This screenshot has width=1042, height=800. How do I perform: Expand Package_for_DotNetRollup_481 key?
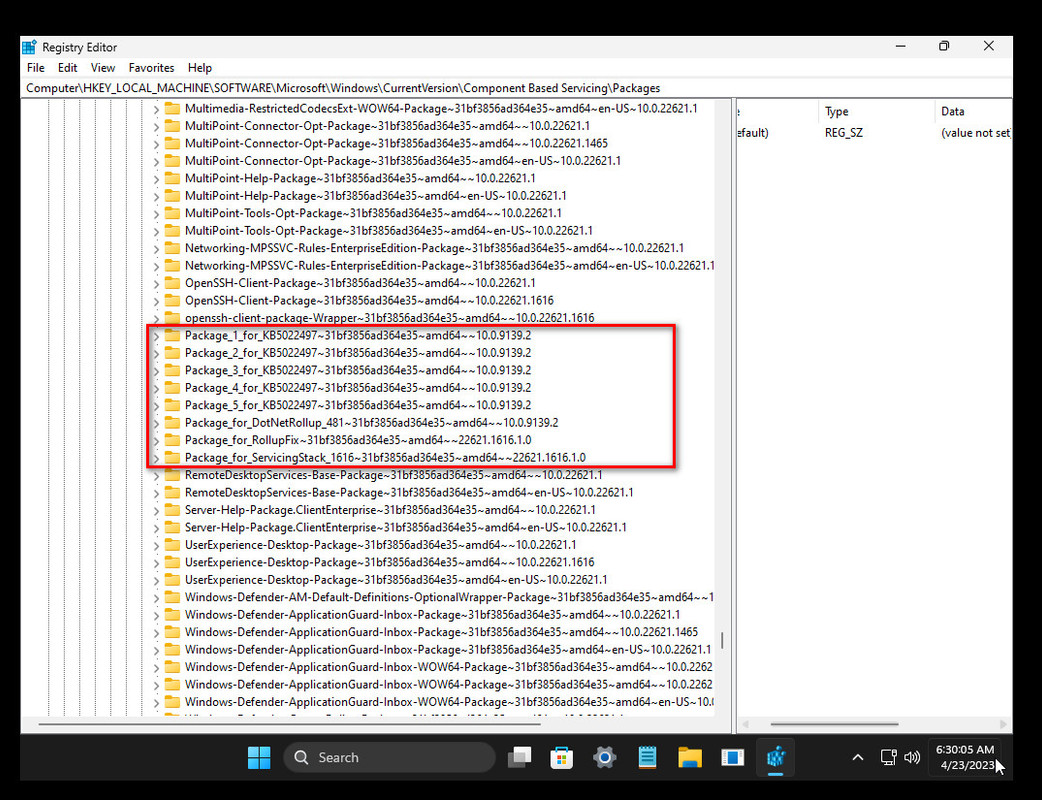coord(156,423)
